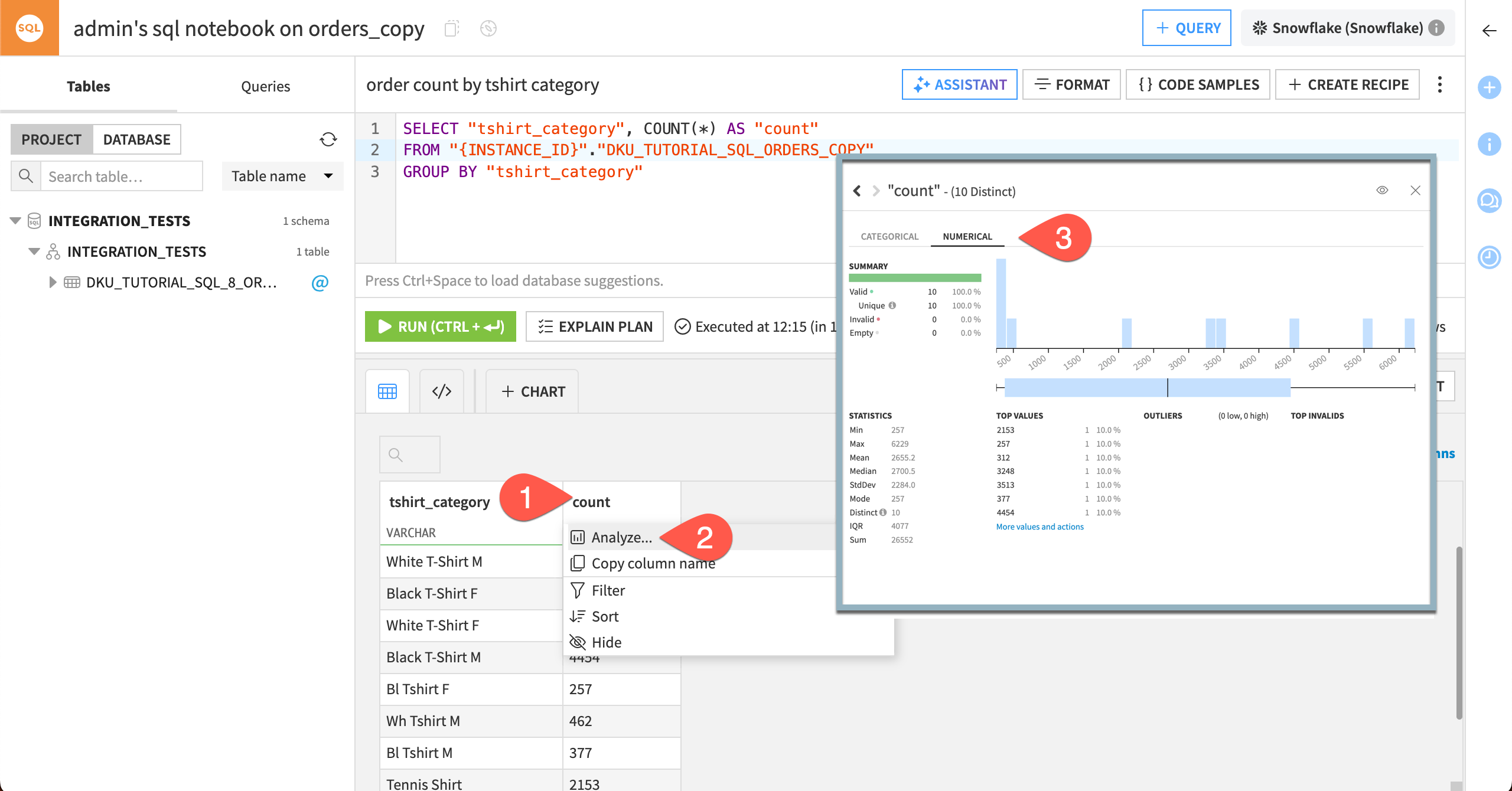Expand the DKU_TUTORIAL_SQL_8_OR table

(x=52, y=282)
